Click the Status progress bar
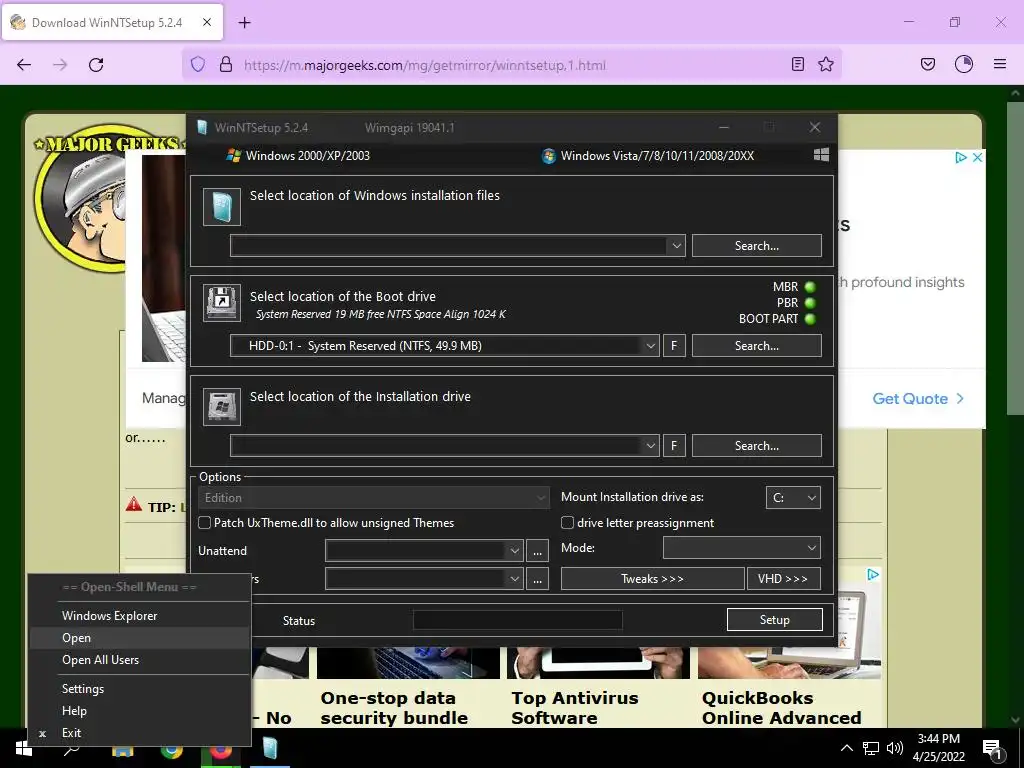The image size is (1024, 768). tap(517, 620)
